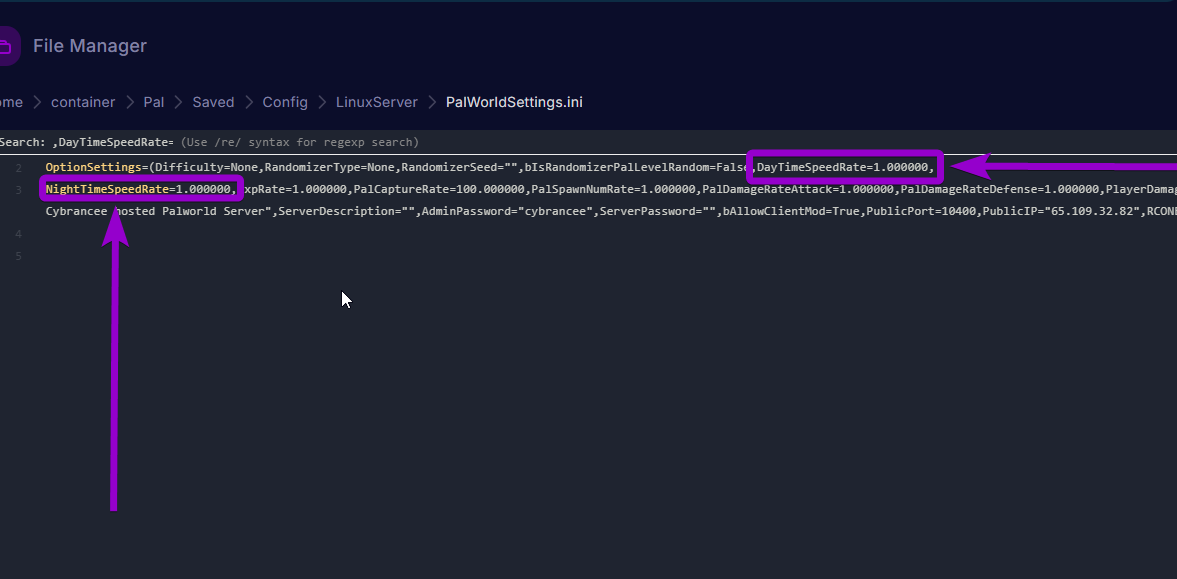Click the chevron before PalWorldSettings.ini
Screen dimensions: 1177x579
[x=432, y=102]
